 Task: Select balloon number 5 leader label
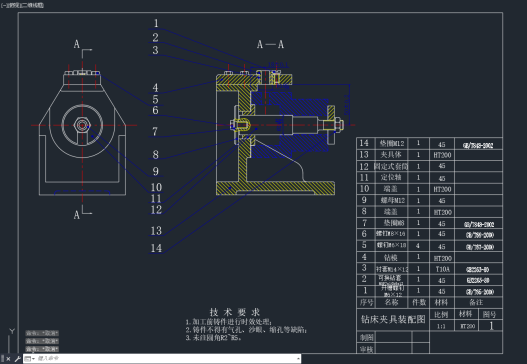(155, 99)
